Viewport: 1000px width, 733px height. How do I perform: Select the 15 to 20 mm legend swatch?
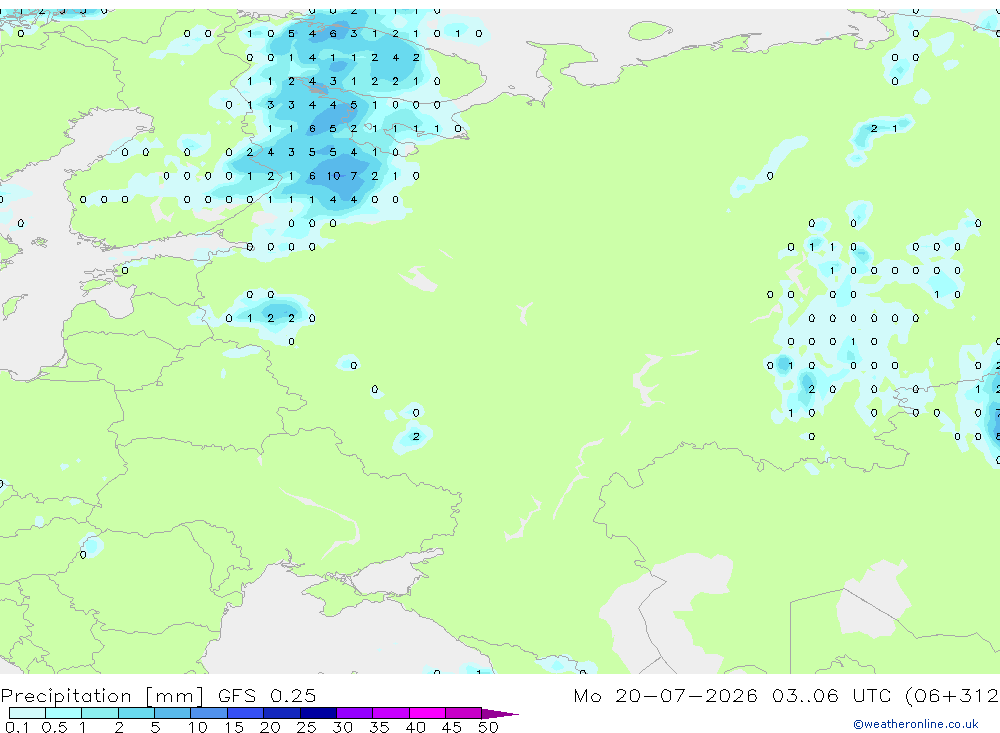click(246, 713)
